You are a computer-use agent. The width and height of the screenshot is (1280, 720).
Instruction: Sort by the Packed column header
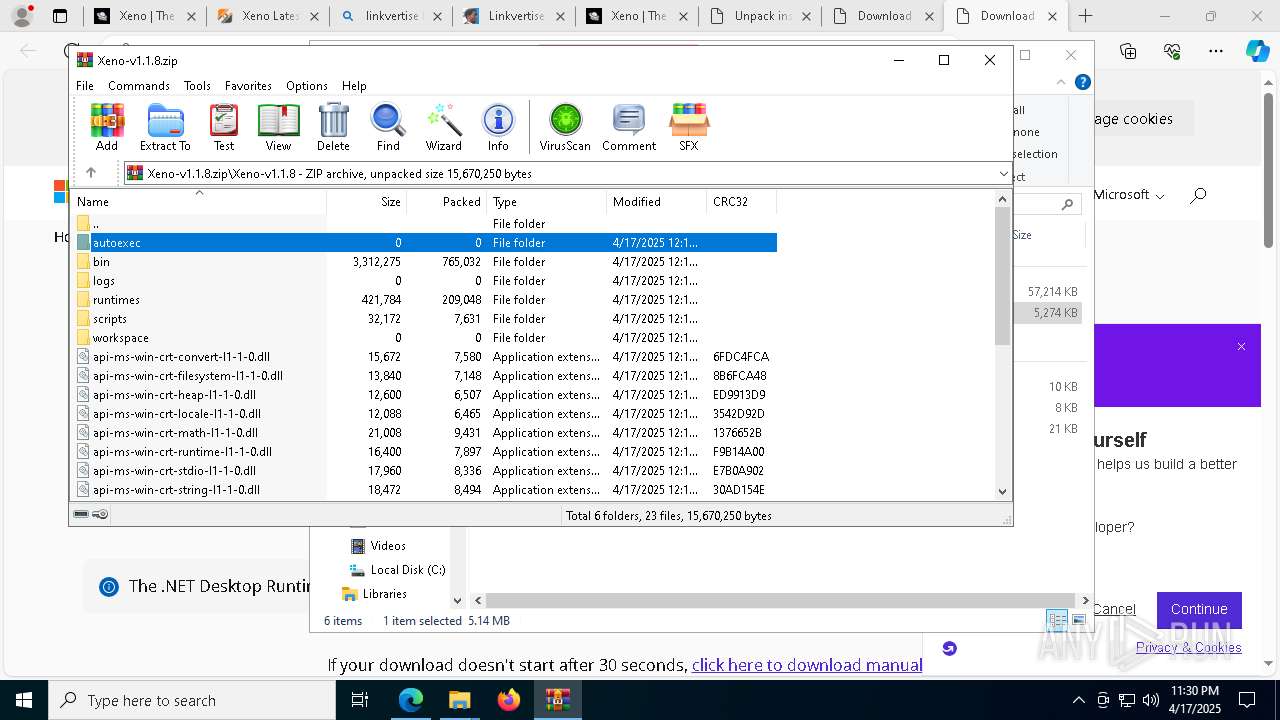click(446, 201)
